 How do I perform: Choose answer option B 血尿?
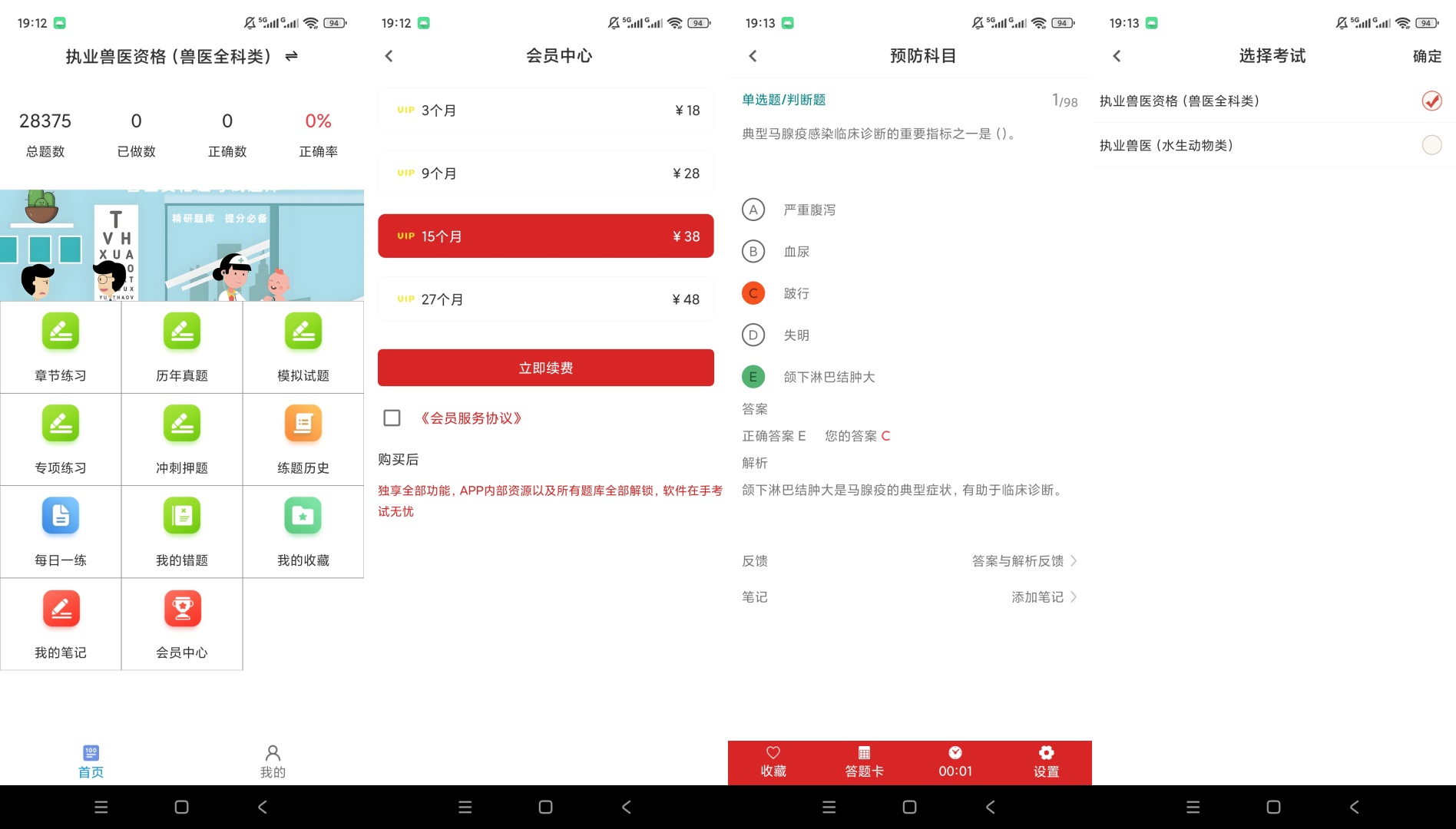(x=753, y=251)
